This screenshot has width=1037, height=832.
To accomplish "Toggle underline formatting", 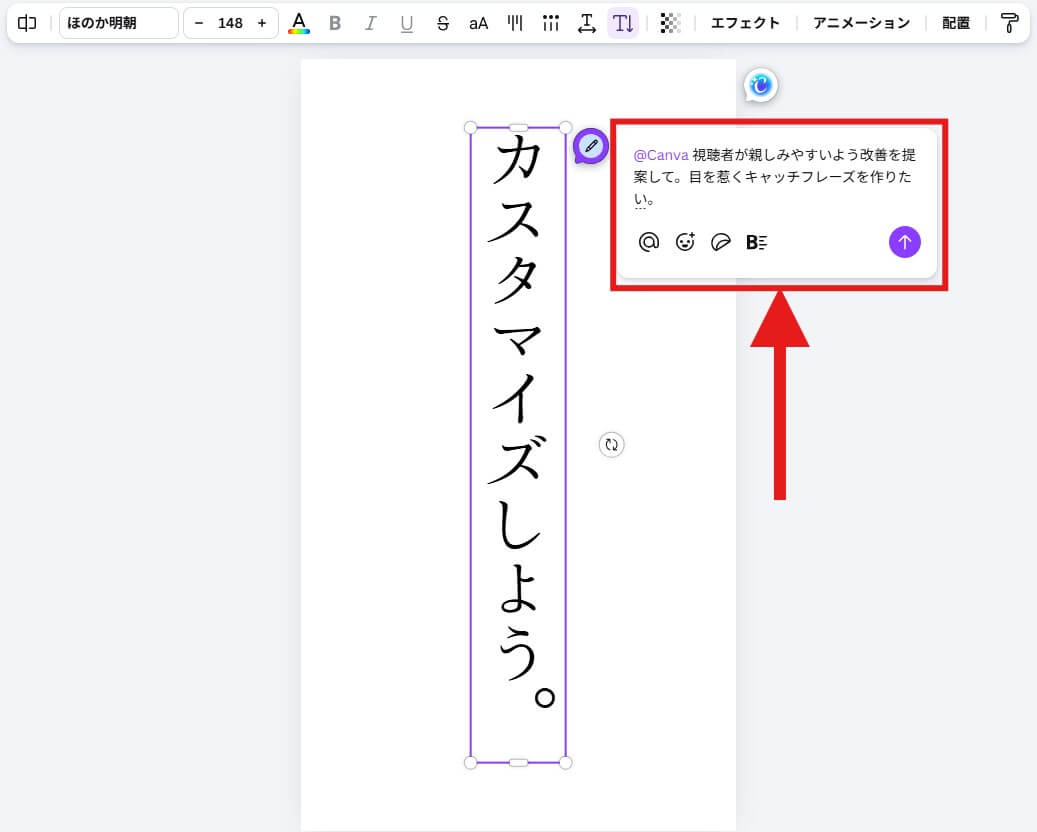I will (407, 23).
